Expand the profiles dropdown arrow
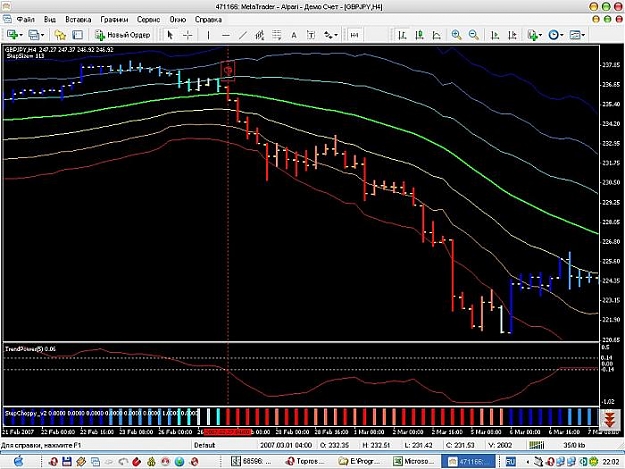 tap(42, 35)
